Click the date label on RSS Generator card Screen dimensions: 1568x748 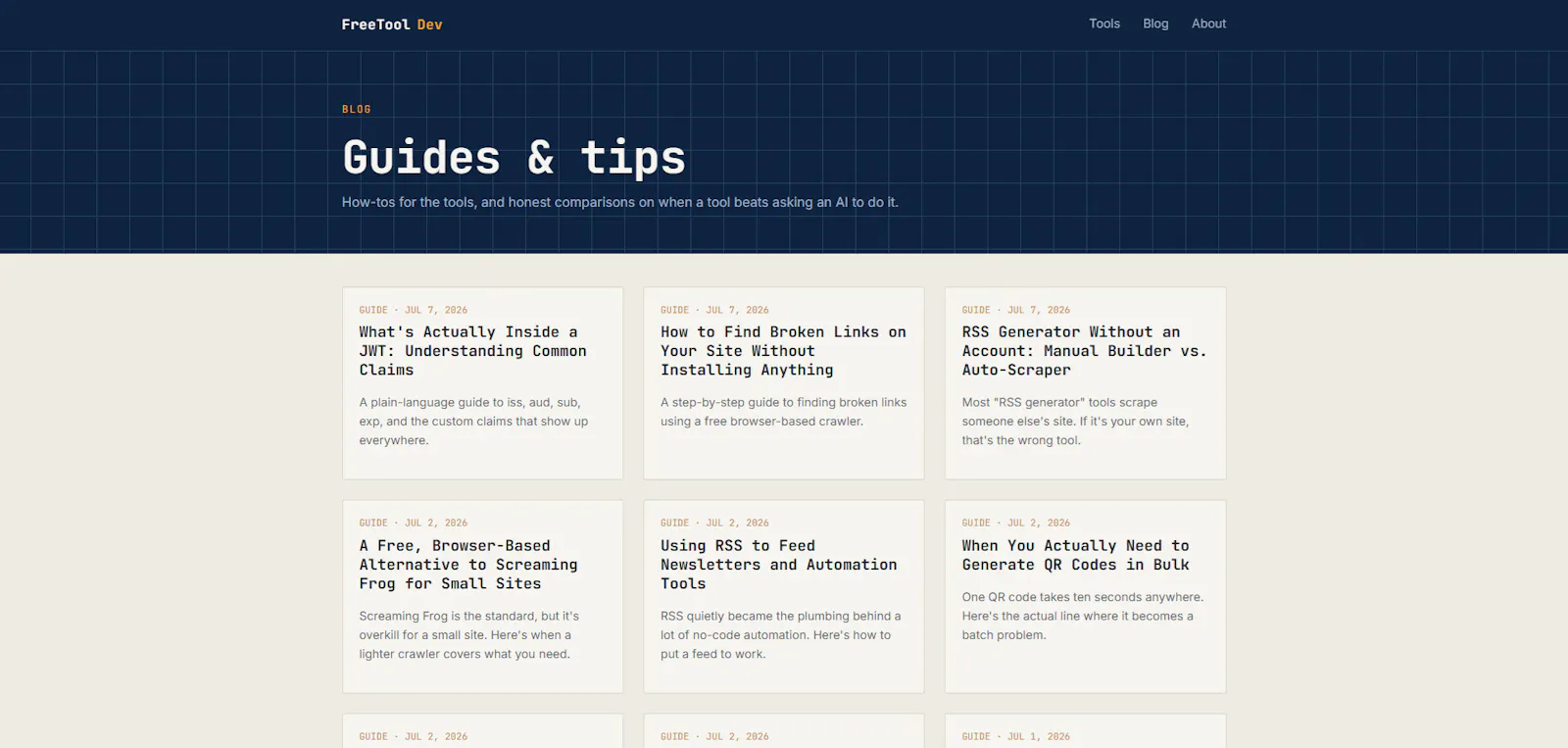pos(1016,310)
